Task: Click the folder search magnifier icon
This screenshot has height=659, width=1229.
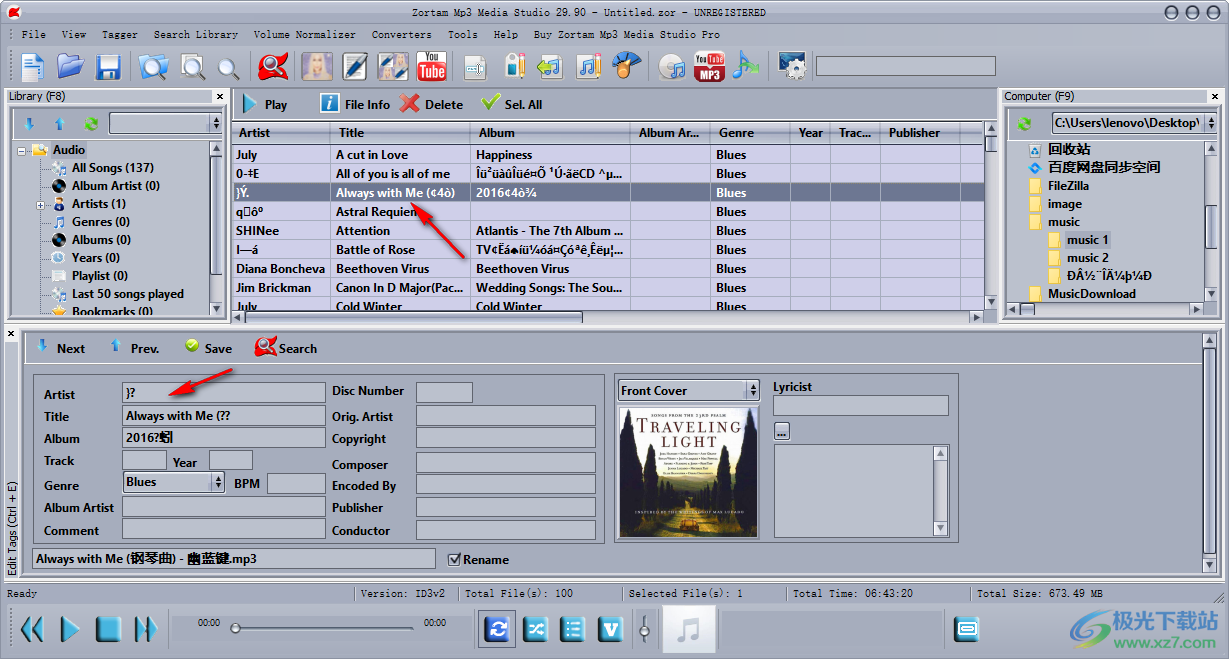Action: tap(154, 67)
